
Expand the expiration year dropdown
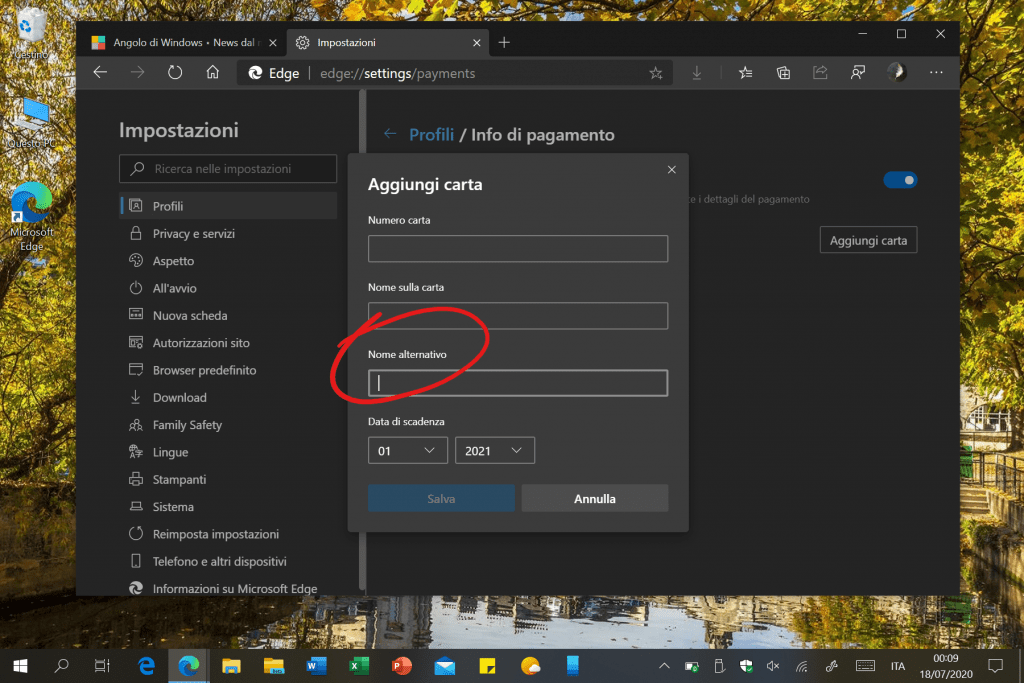[x=495, y=451]
